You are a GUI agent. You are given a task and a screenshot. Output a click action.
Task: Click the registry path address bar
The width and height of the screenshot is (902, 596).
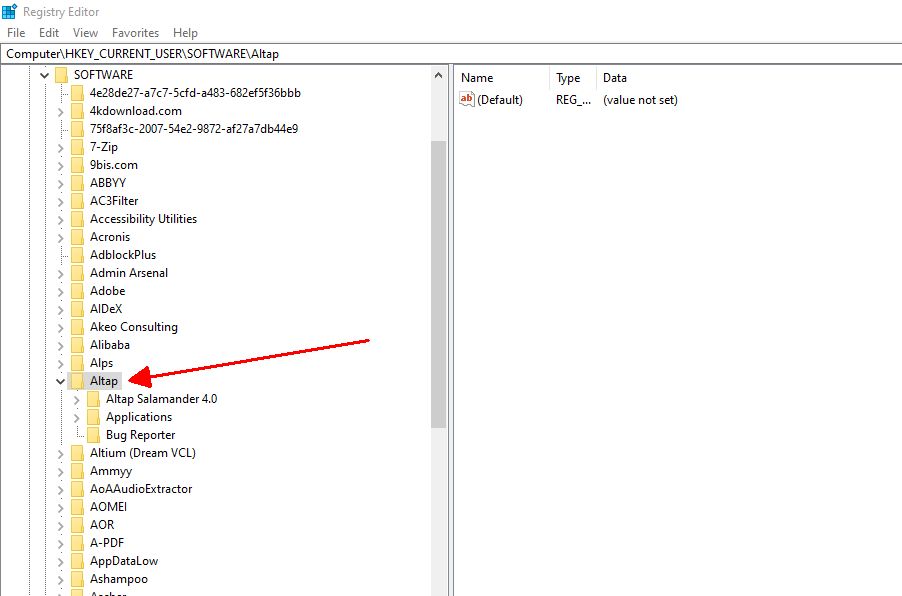tap(450, 53)
